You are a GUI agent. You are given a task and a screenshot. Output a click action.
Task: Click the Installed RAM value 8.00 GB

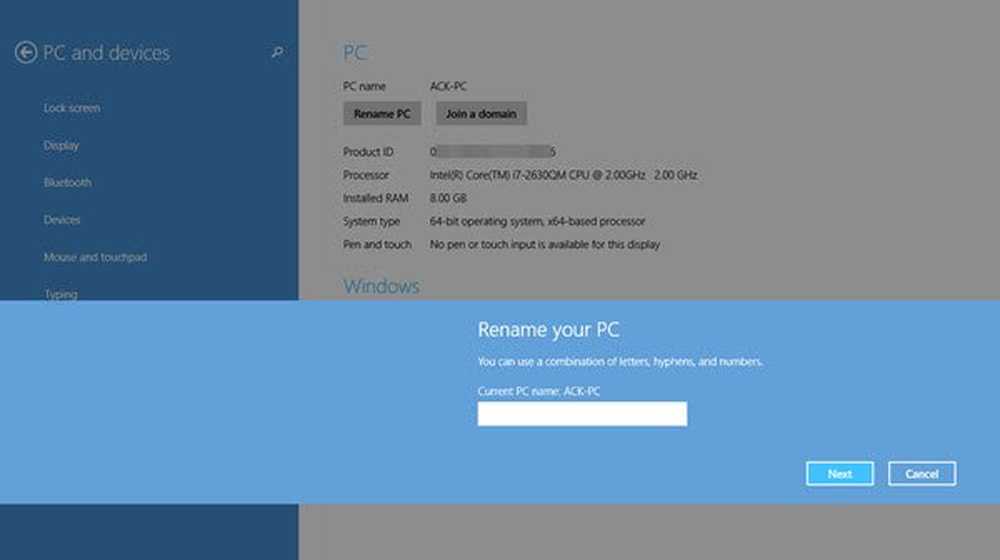point(448,198)
